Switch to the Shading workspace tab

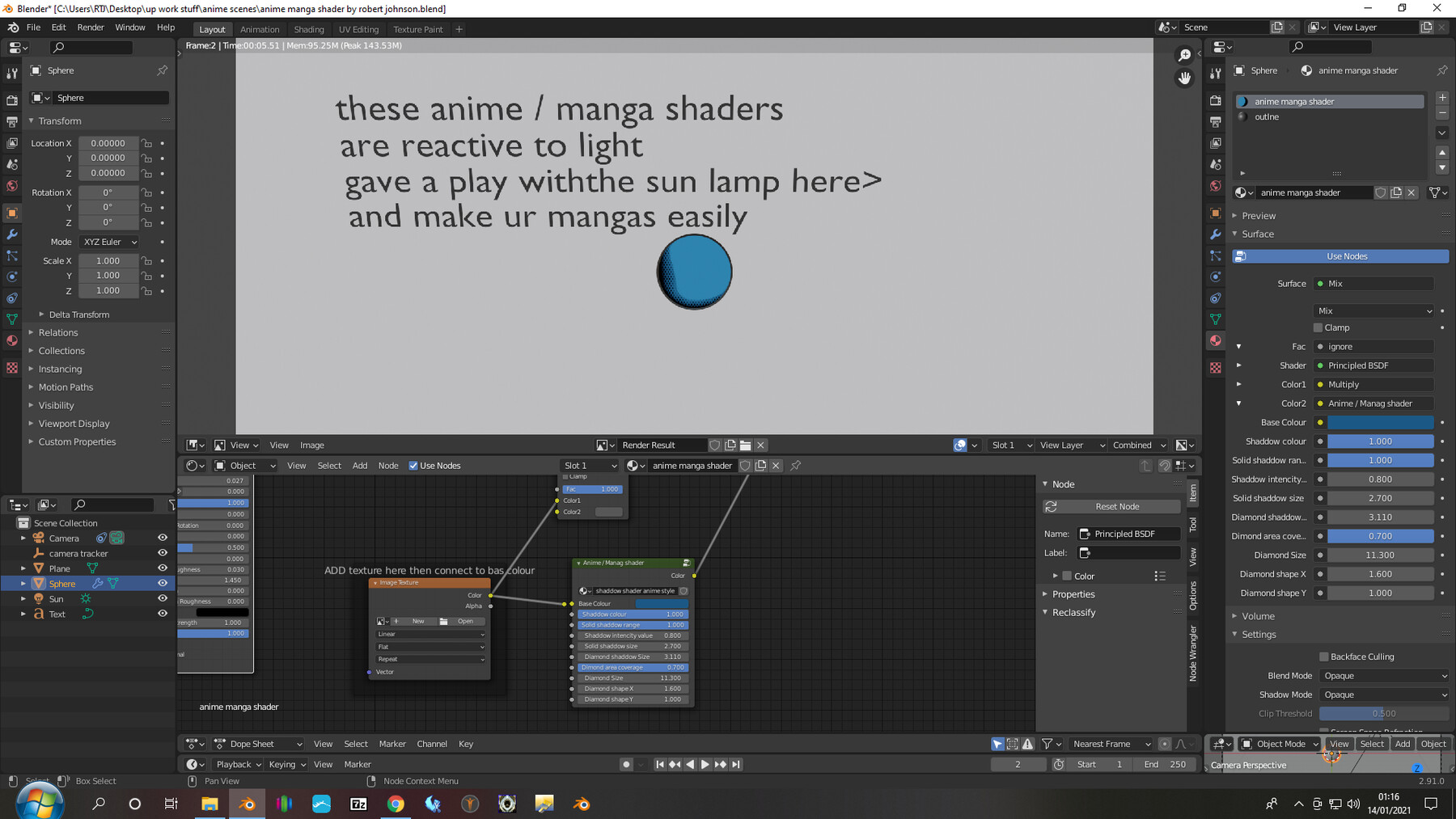tap(309, 29)
